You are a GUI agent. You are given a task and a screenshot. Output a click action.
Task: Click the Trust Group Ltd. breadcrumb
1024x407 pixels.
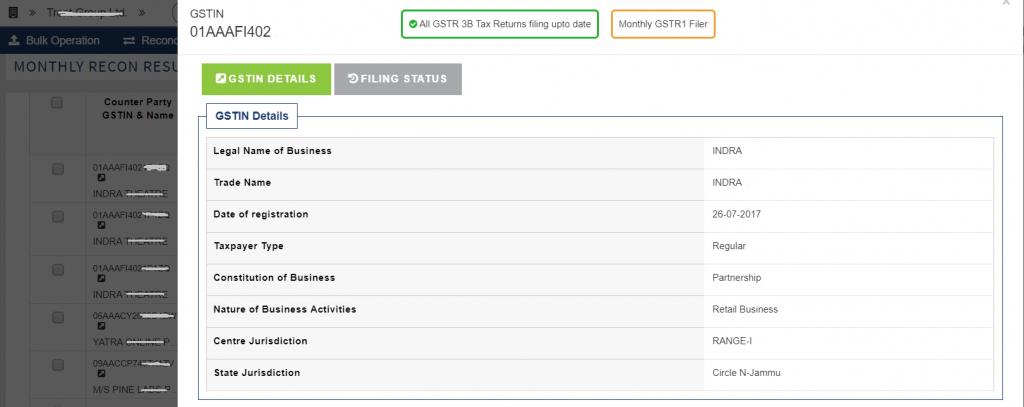(87, 12)
